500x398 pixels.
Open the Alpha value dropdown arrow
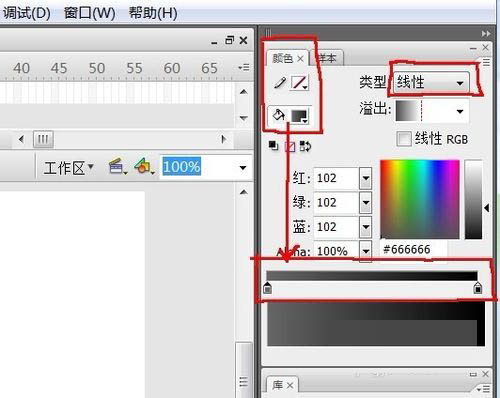click(x=366, y=251)
